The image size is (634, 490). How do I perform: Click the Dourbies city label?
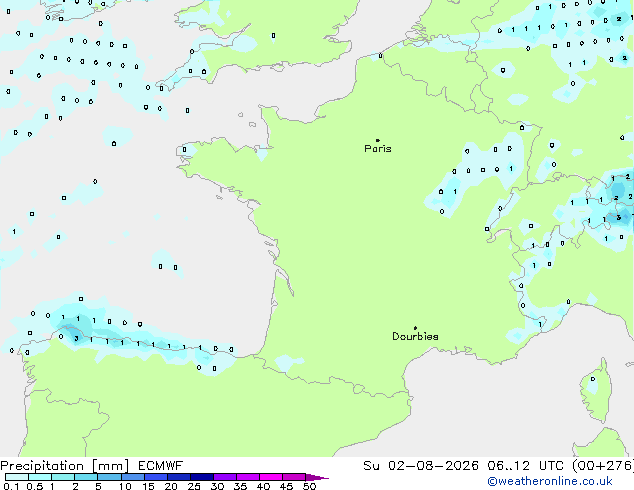click(x=415, y=336)
